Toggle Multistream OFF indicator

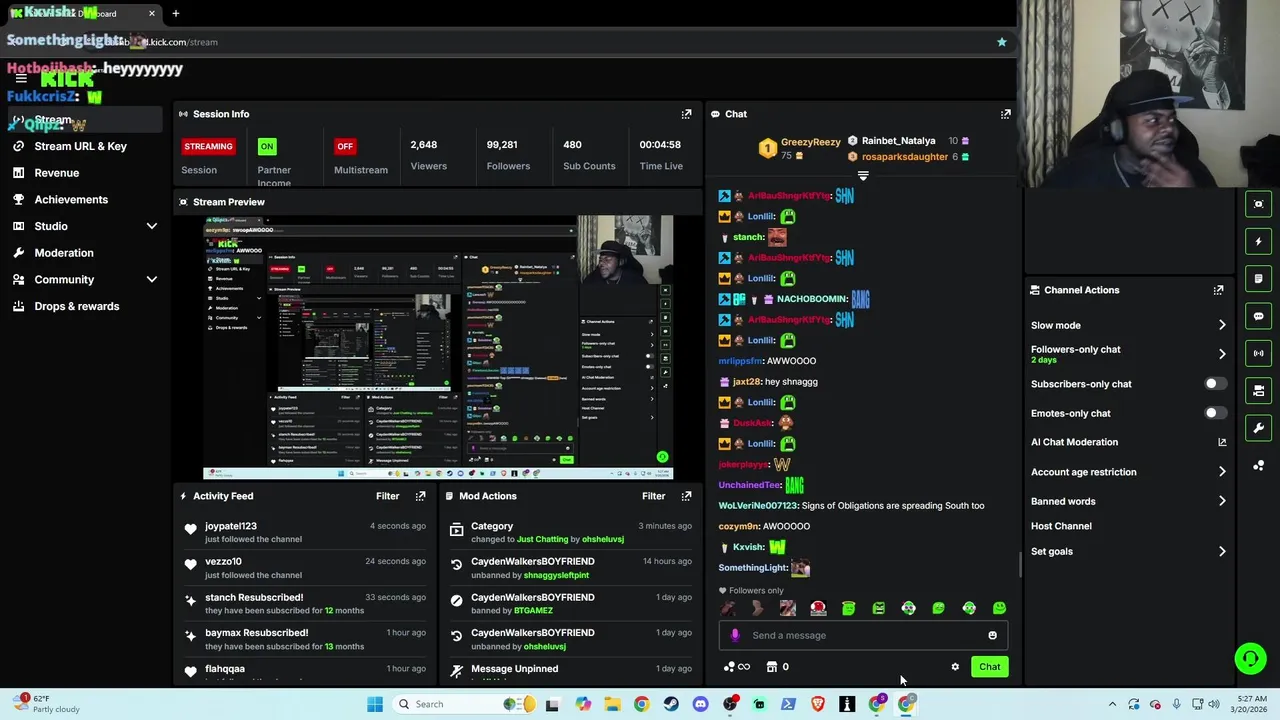click(345, 146)
